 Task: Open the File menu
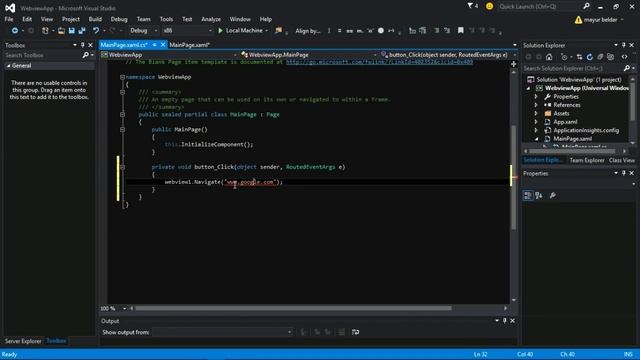[x=9, y=19]
